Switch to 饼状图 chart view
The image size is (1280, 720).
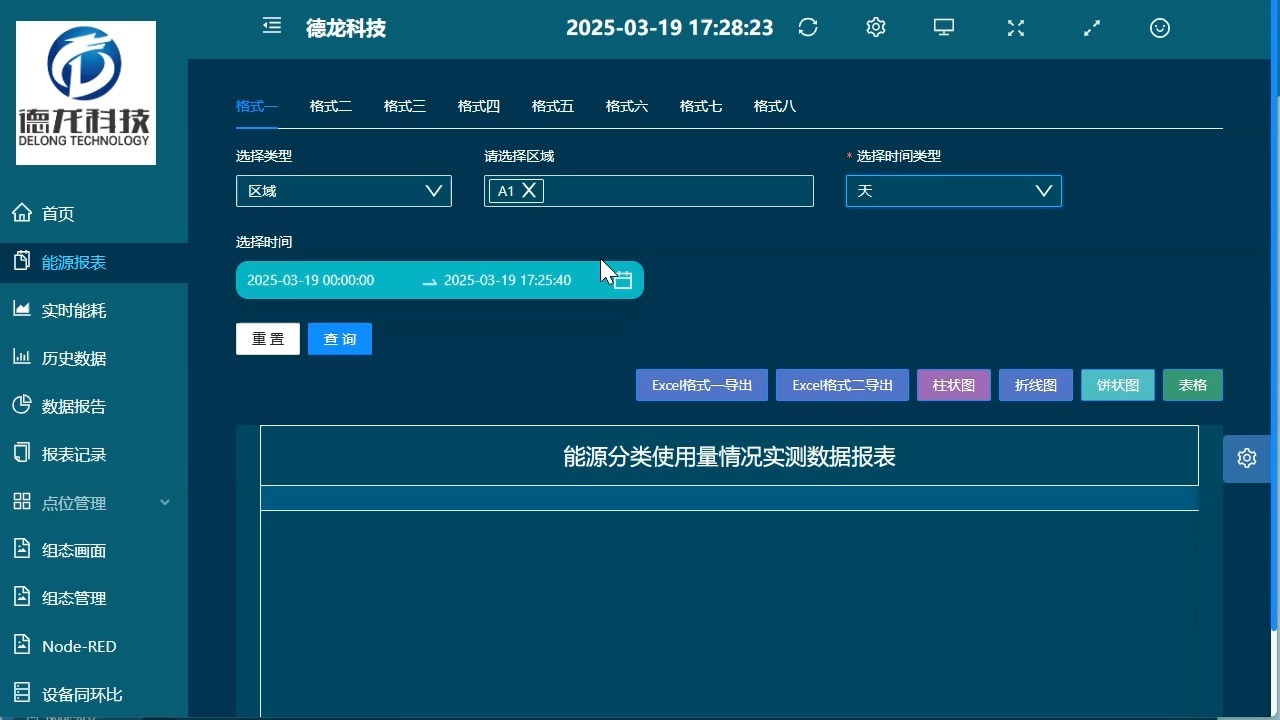click(1117, 384)
